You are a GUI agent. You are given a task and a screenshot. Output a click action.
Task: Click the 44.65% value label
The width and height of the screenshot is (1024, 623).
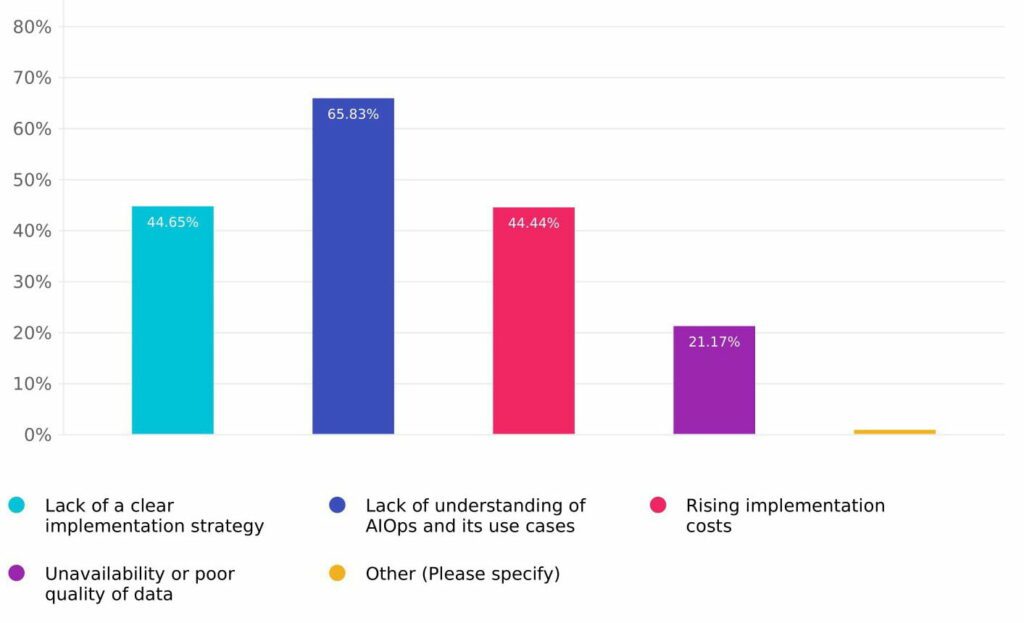173,222
